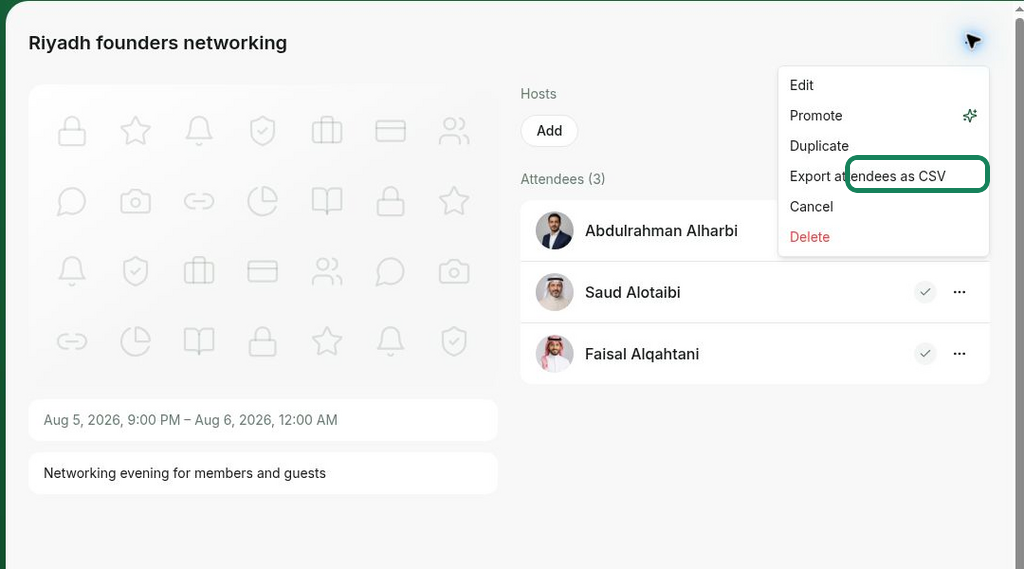Select Edit from the event menu
Image resolution: width=1024 pixels, height=569 pixels.
[x=883, y=85]
